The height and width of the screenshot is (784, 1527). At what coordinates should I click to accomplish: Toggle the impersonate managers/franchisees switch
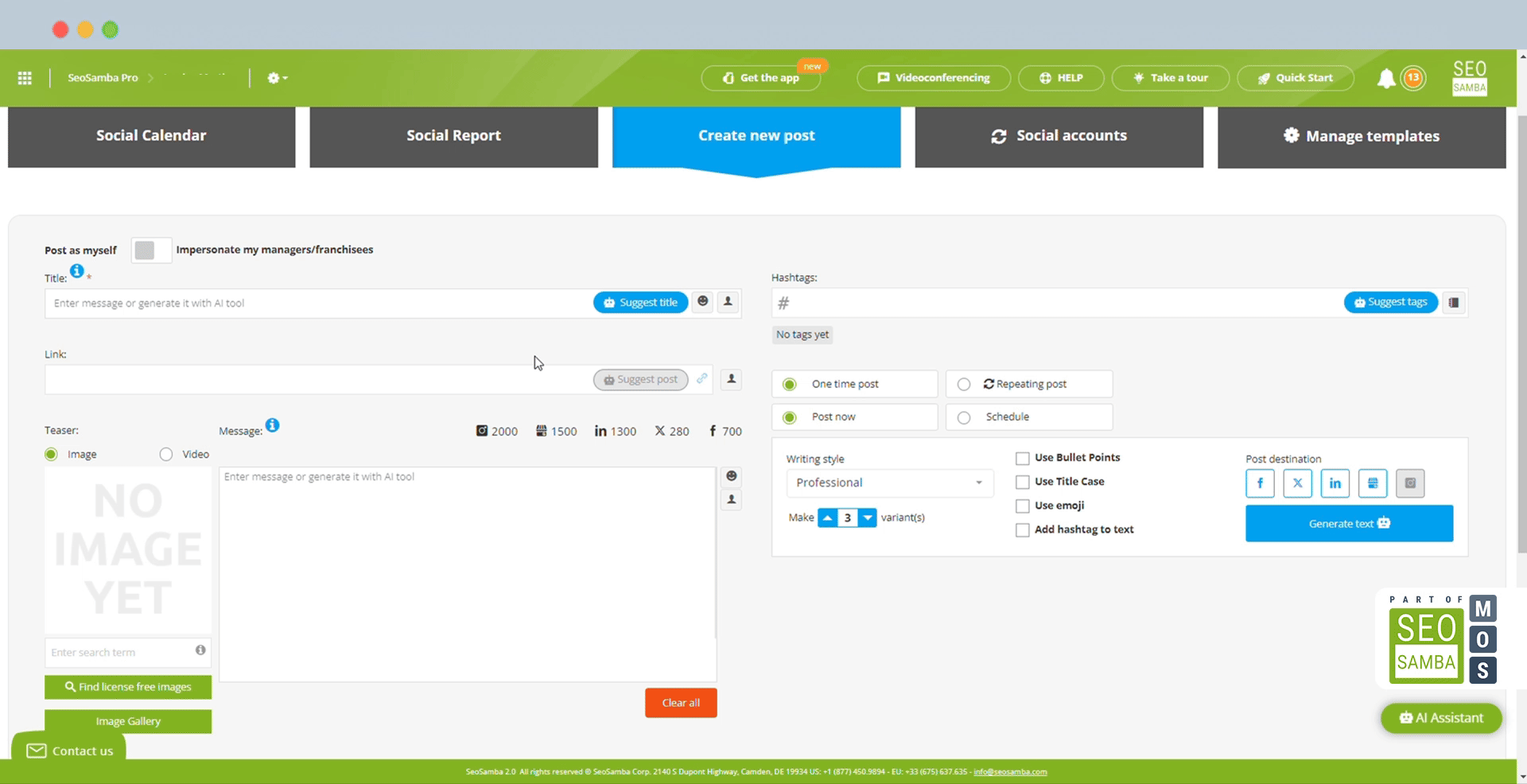click(x=150, y=250)
